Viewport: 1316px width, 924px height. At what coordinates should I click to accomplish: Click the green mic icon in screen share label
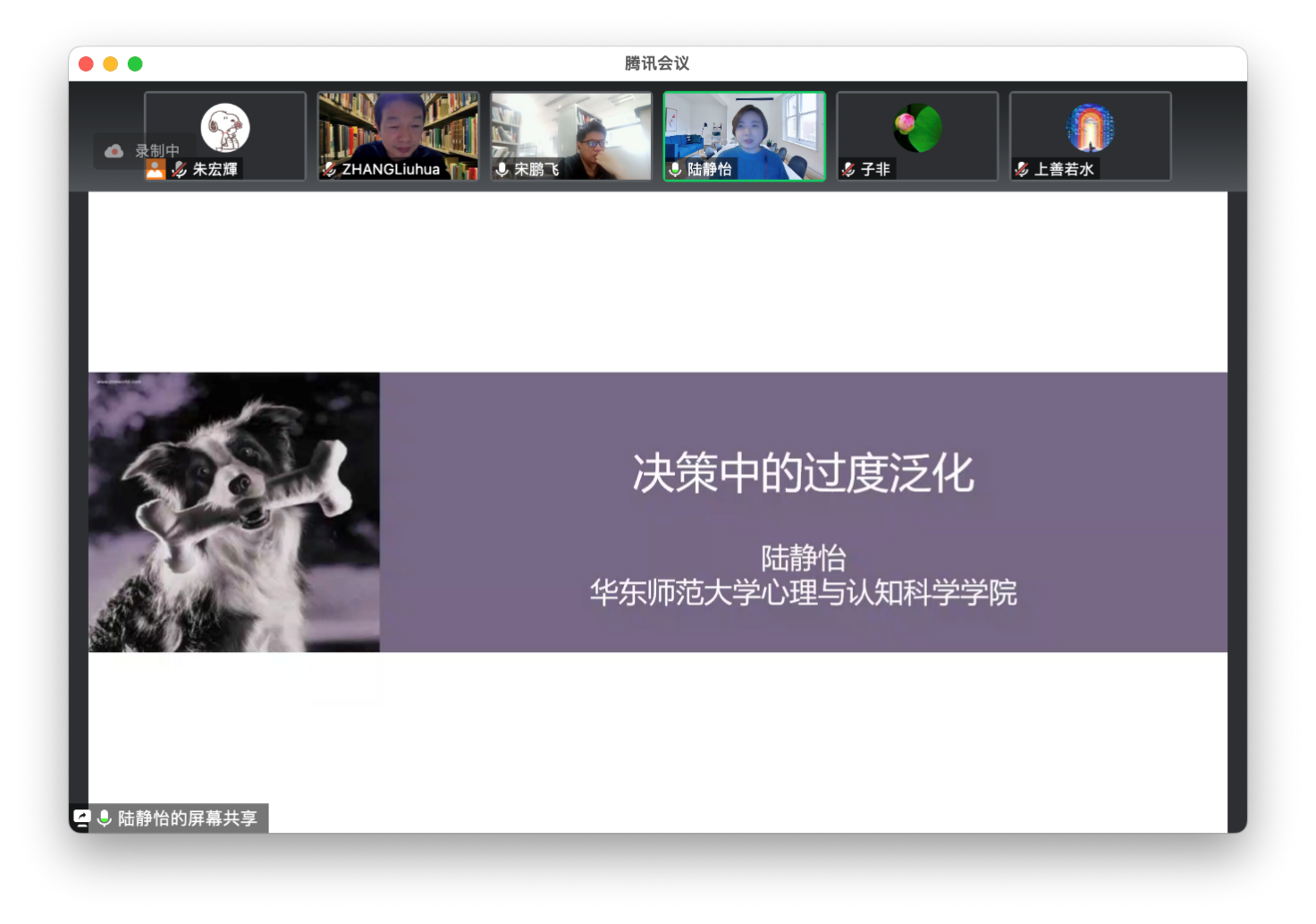105,818
